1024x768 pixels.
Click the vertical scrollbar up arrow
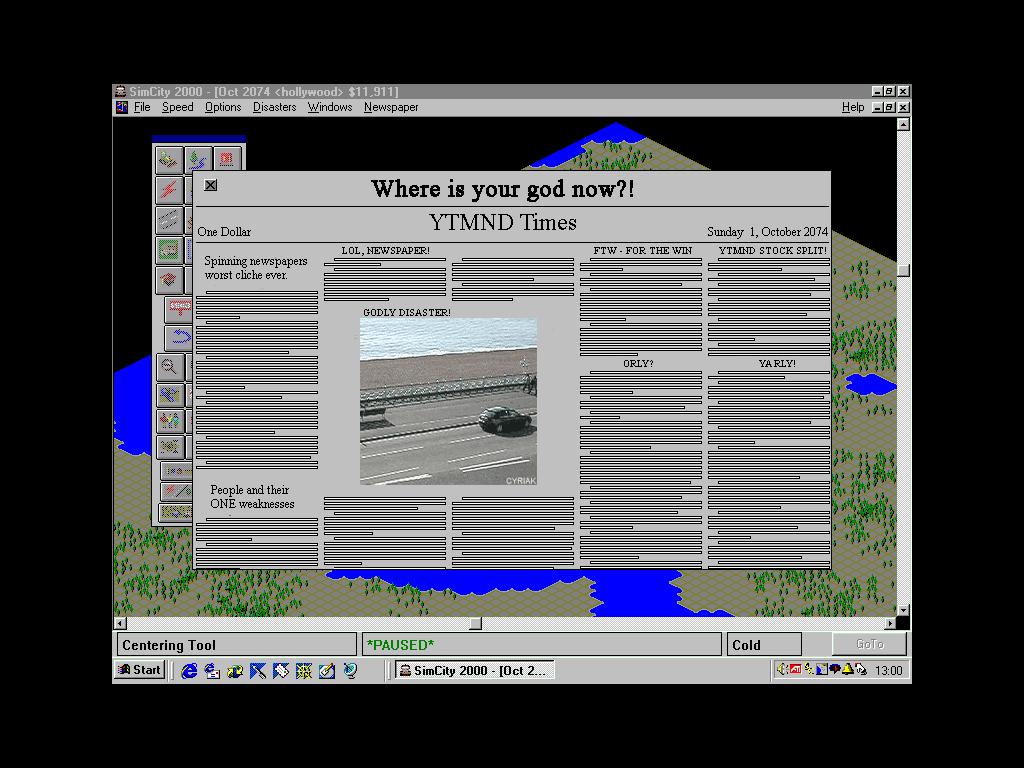[x=903, y=124]
